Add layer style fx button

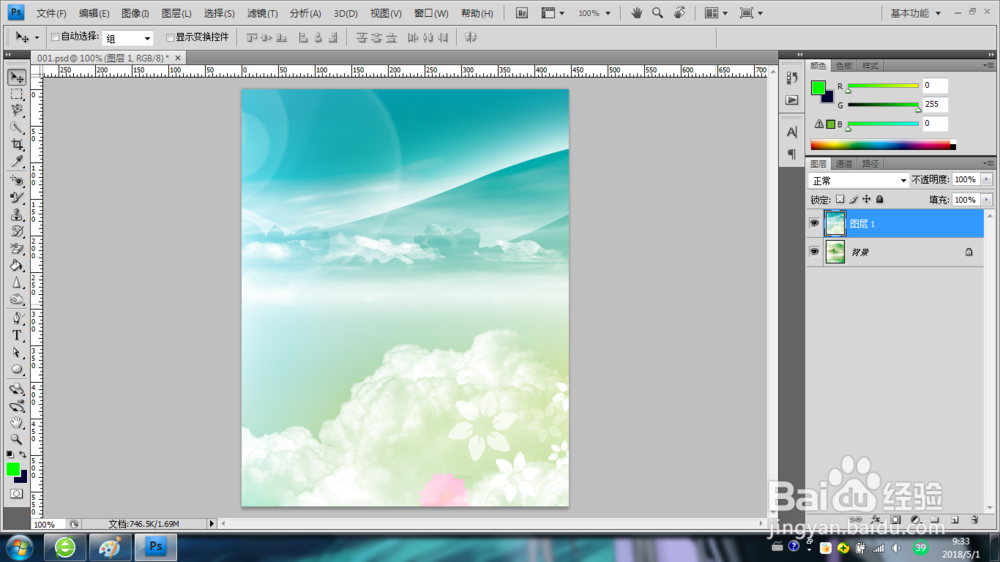(x=876, y=520)
